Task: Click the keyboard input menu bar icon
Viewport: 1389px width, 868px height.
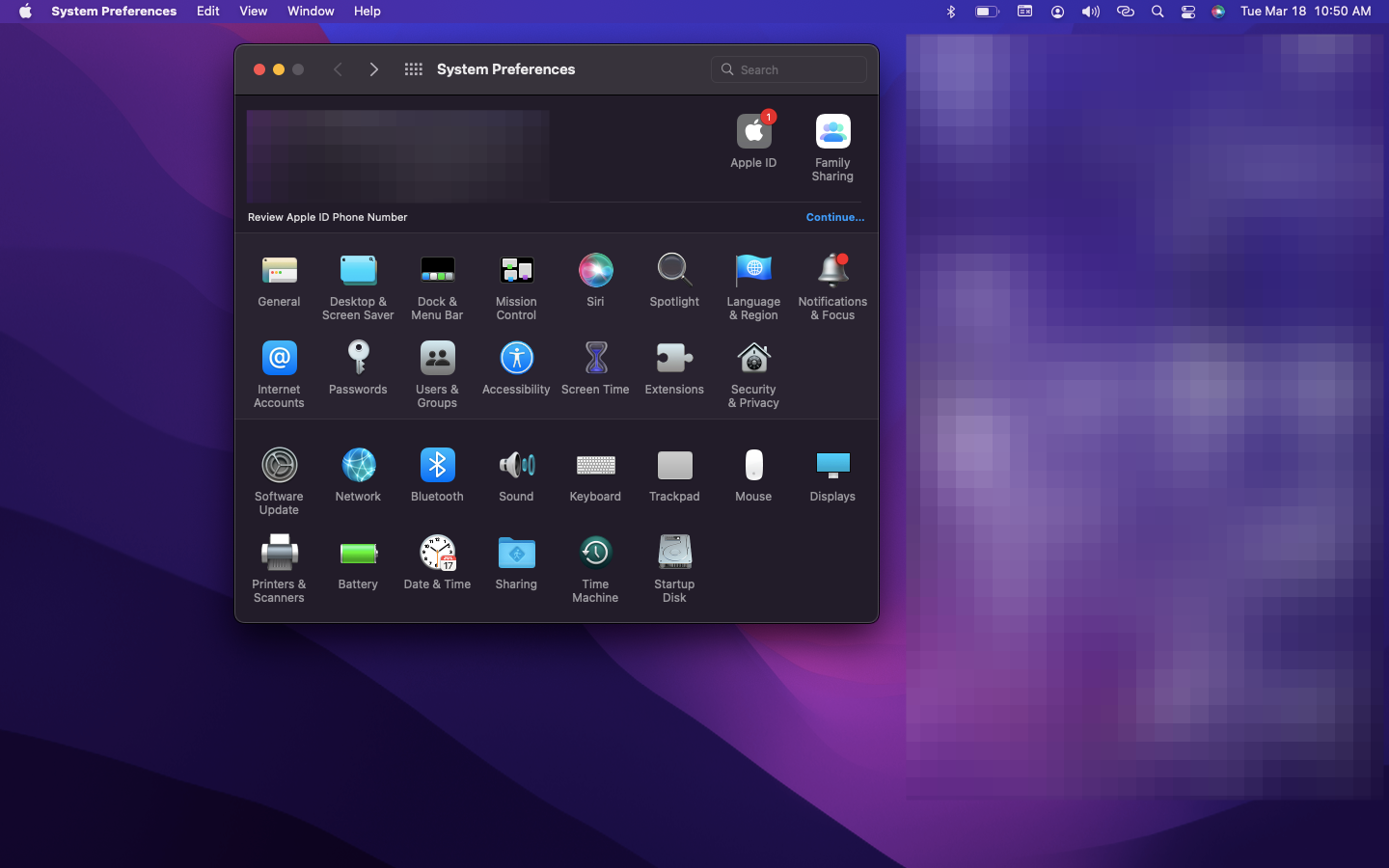Action: pyautogui.click(x=1025, y=12)
